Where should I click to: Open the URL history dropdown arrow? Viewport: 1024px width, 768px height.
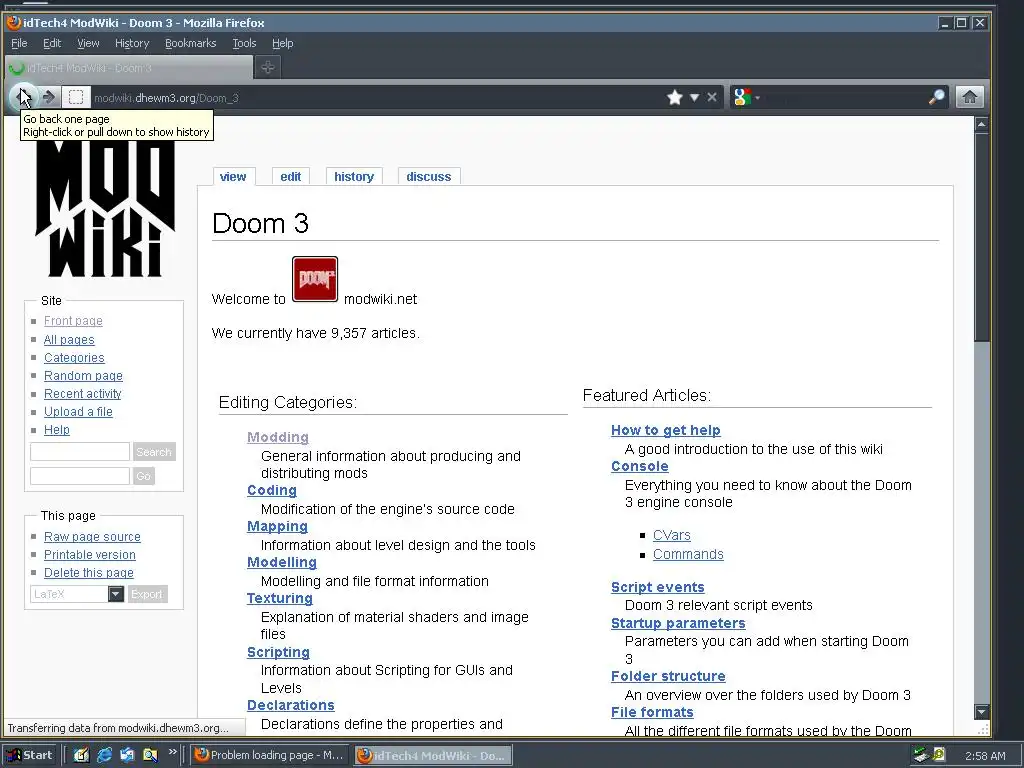(694, 97)
